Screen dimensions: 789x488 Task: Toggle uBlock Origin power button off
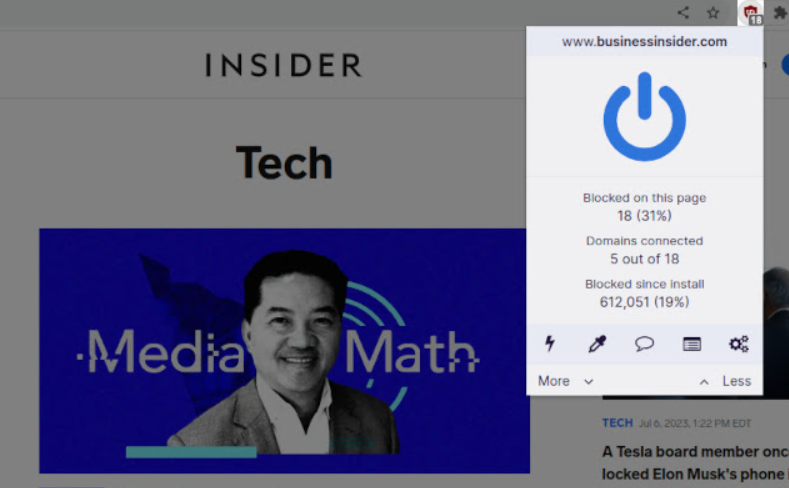[x=644, y=116]
